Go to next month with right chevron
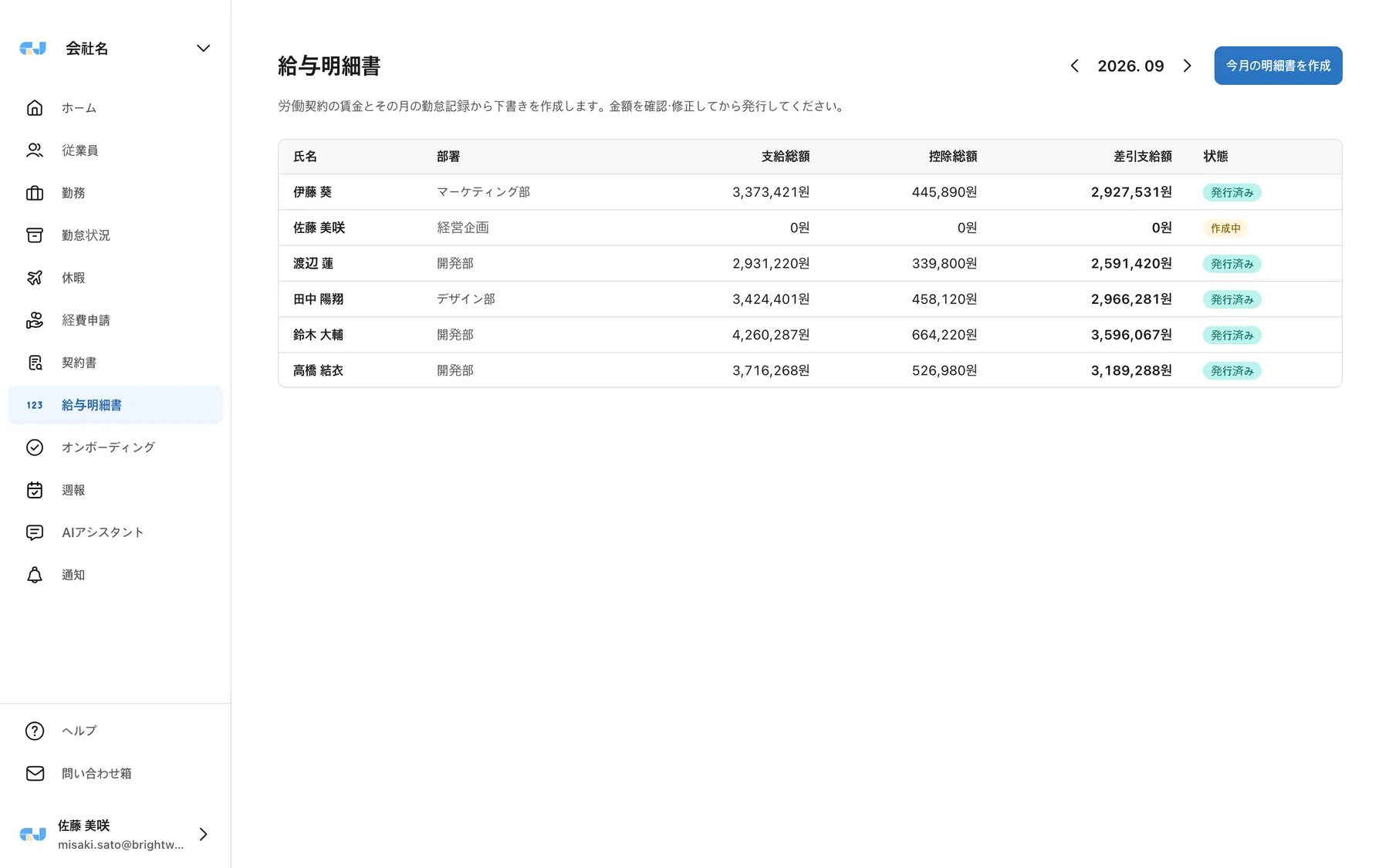 pos(1188,66)
